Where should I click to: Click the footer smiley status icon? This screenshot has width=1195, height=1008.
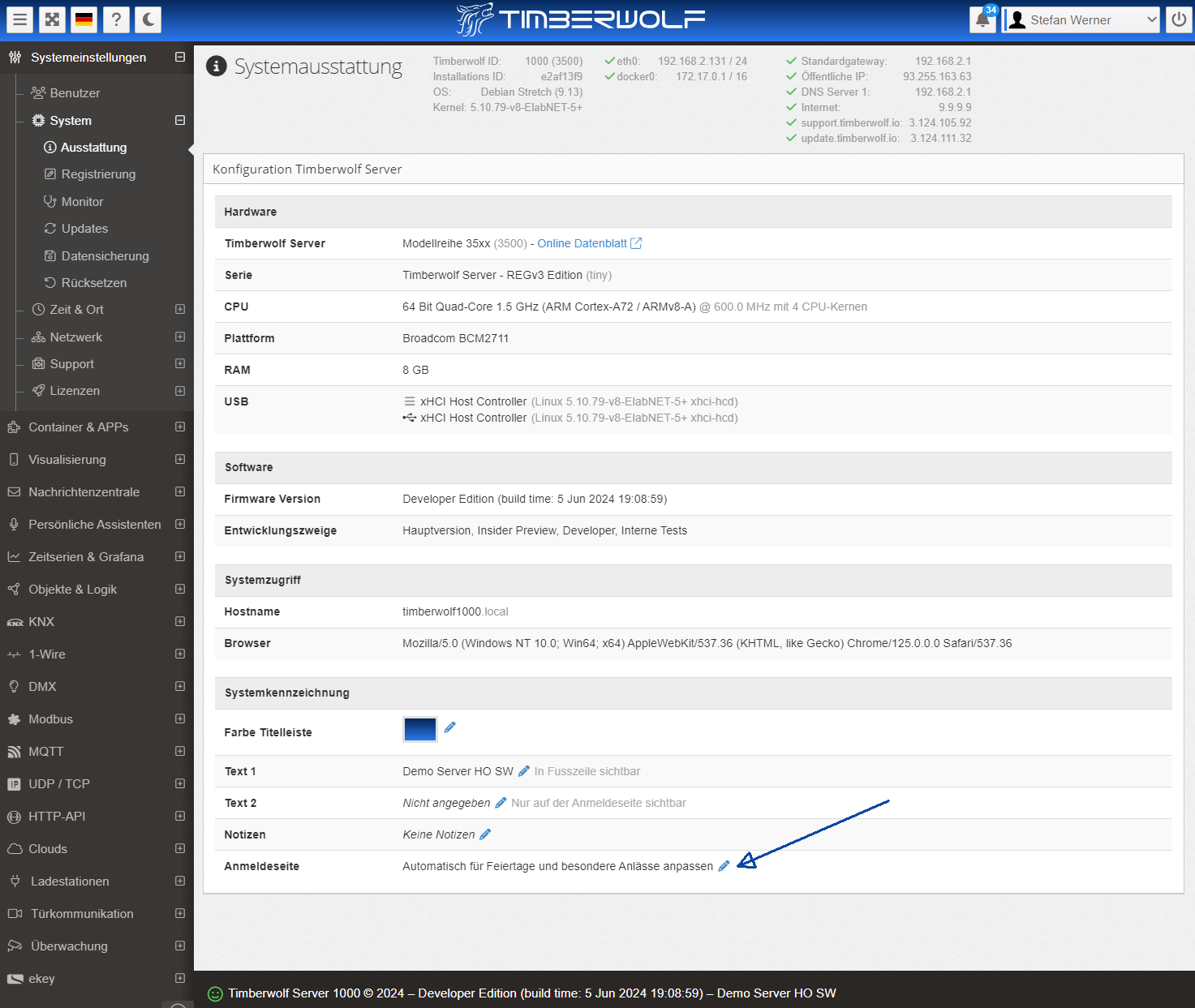[215, 993]
